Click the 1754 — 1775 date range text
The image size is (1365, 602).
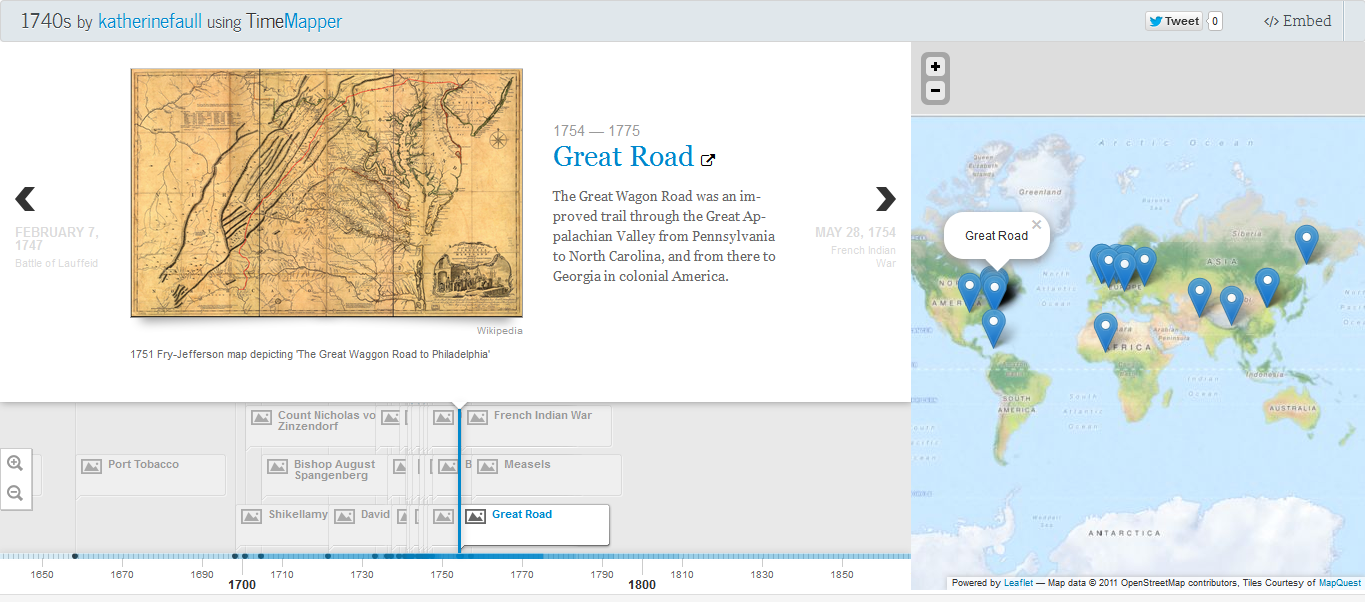(x=597, y=131)
